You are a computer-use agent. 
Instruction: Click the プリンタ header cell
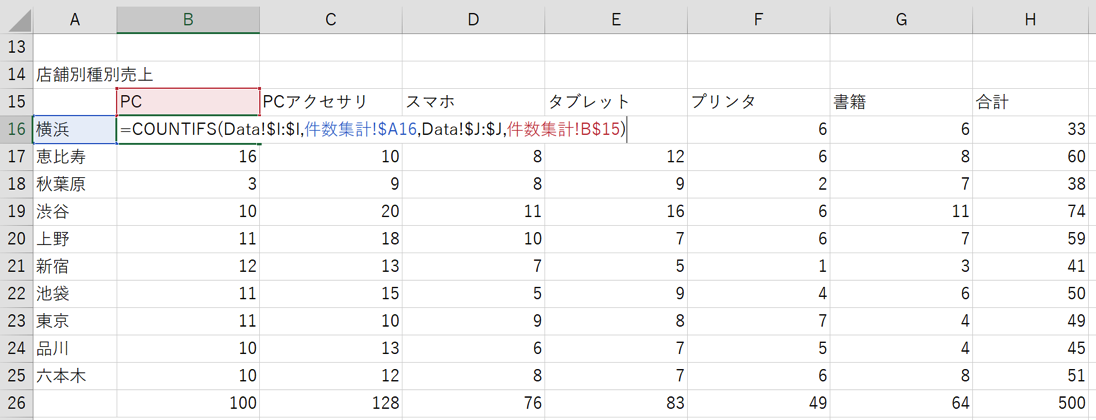(758, 102)
